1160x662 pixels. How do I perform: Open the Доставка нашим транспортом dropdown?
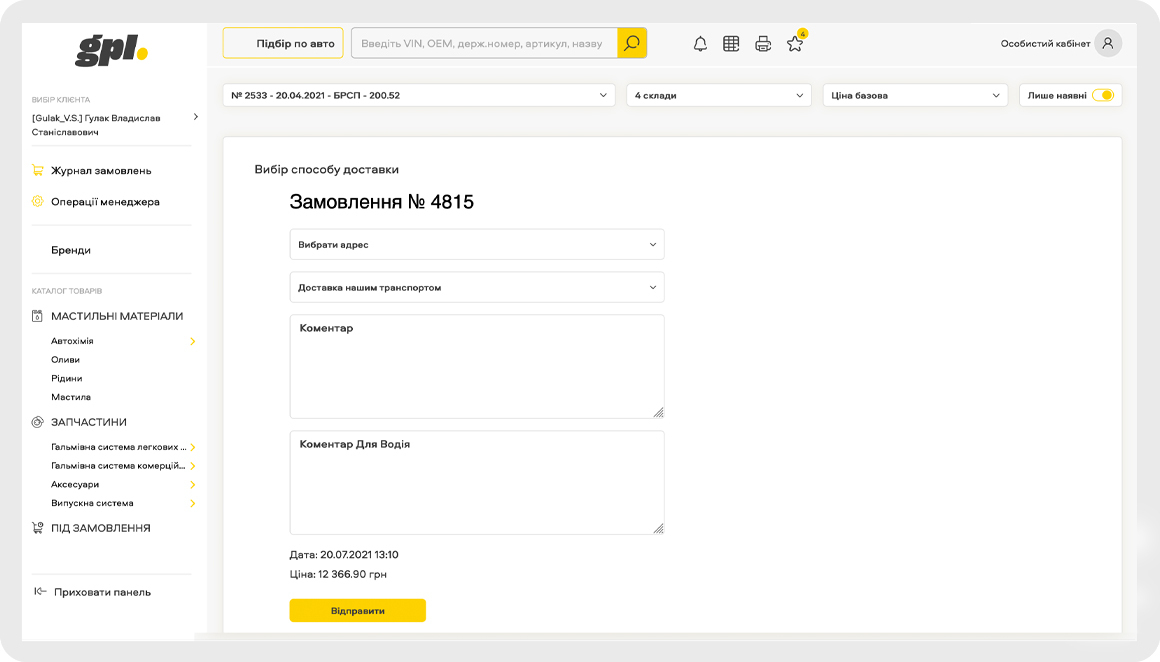click(x=476, y=288)
